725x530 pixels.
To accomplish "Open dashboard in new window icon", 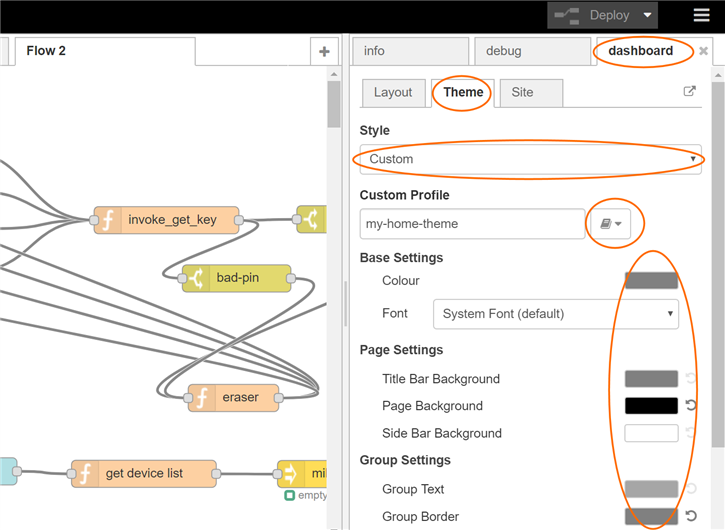I will pyautogui.click(x=689, y=91).
